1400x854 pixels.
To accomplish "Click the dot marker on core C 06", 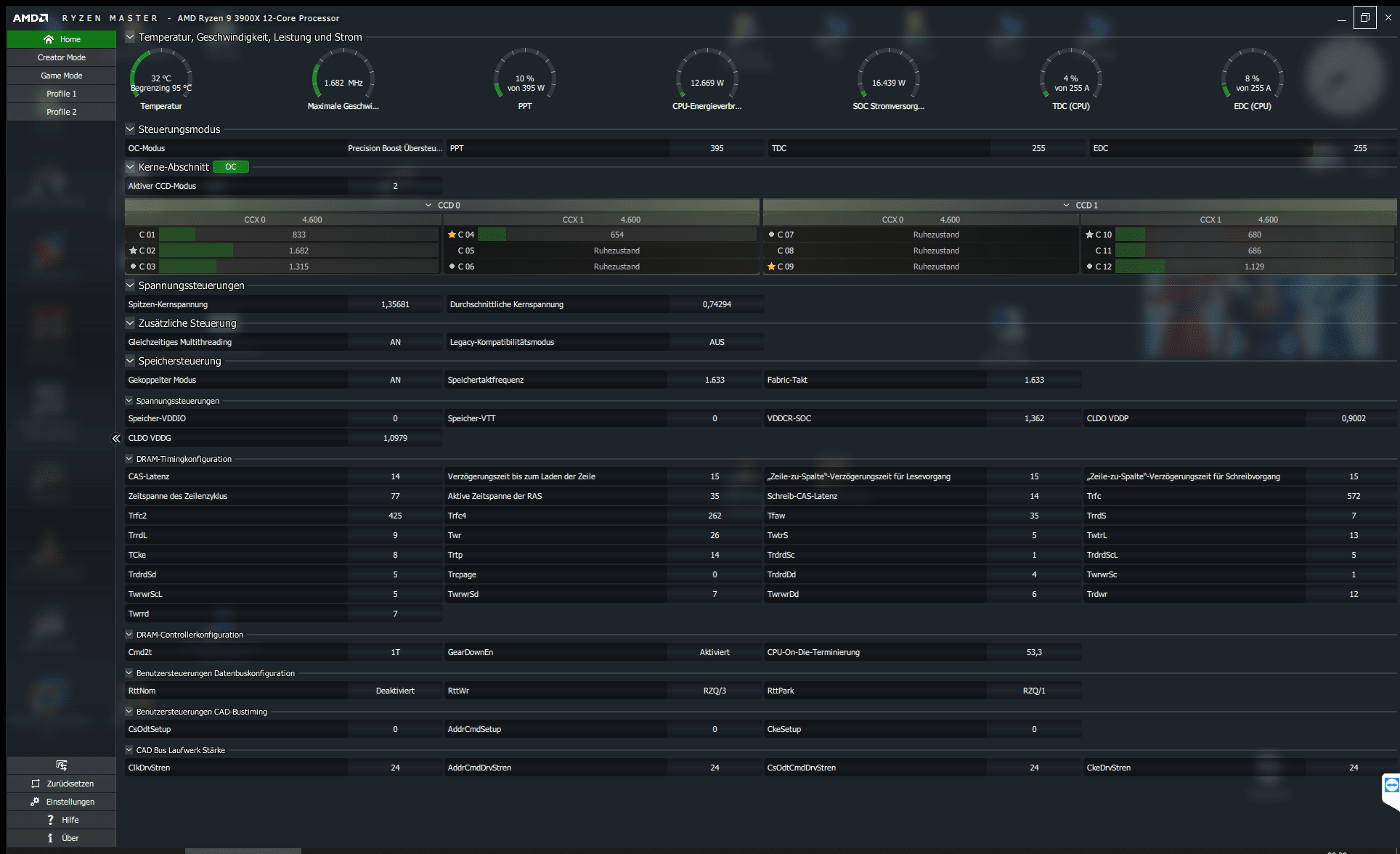I will point(452,267).
